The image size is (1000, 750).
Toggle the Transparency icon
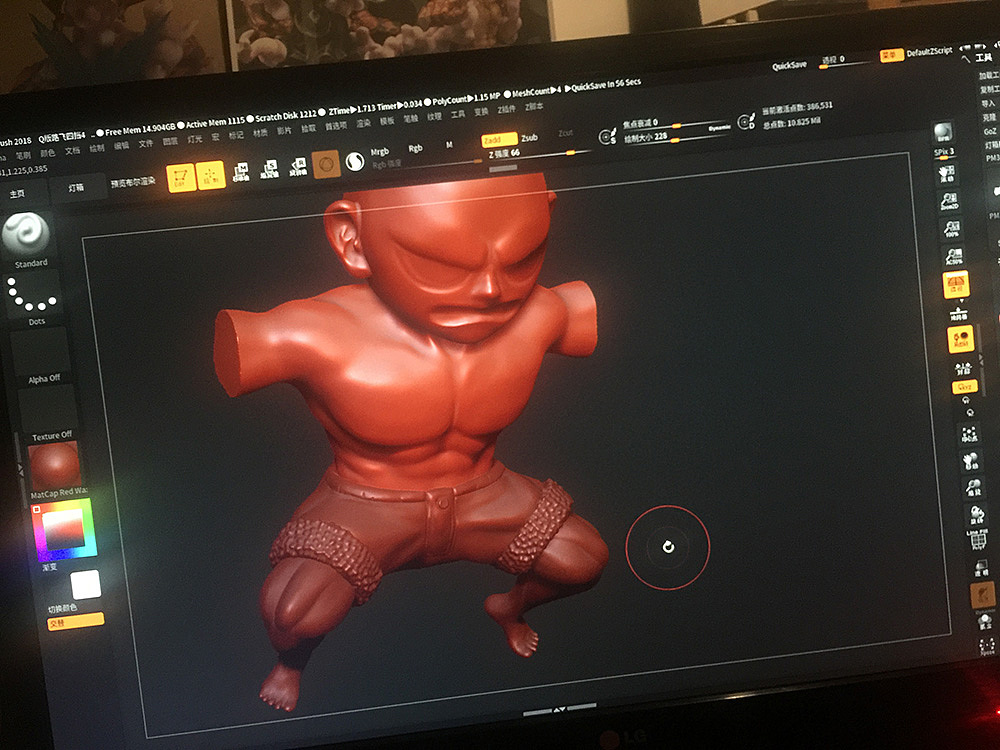(x=980, y=568)
